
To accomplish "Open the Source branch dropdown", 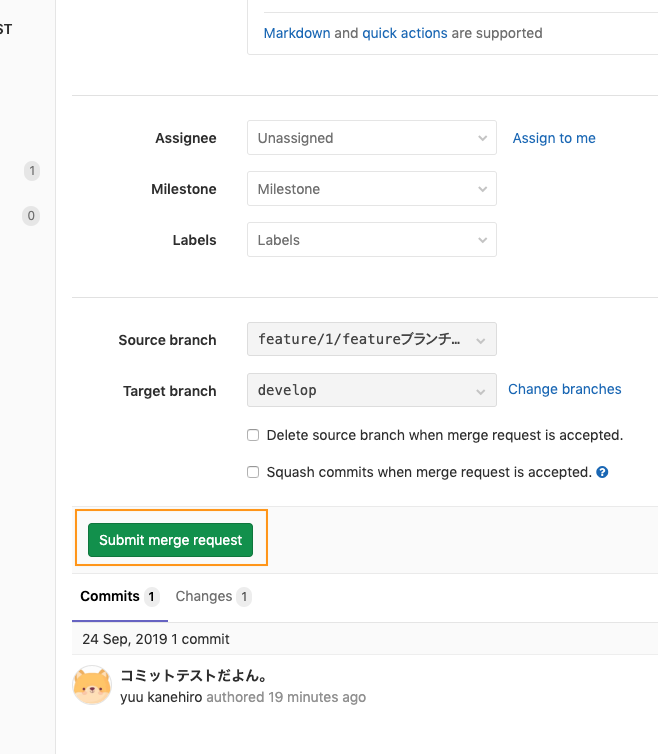I will pyautogui.click(x=372, y=339).
